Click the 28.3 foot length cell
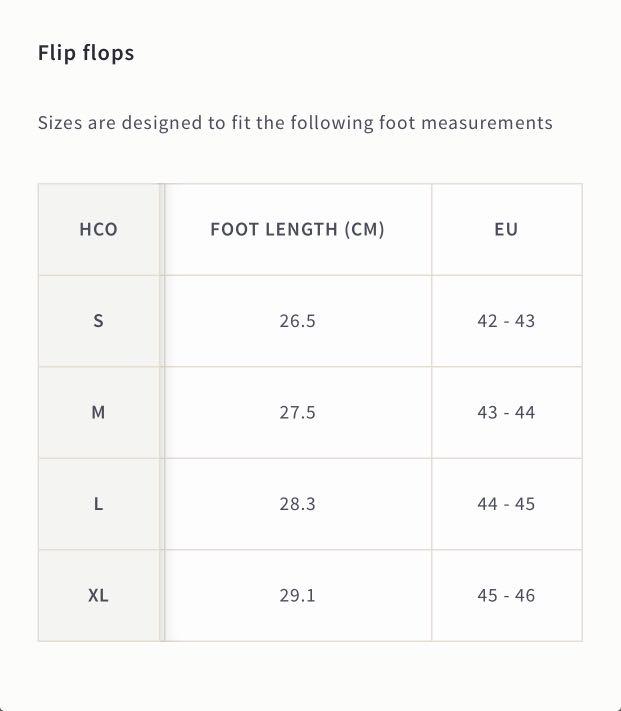This screenshot has height=711, width=621. click(x=297, y=504)
